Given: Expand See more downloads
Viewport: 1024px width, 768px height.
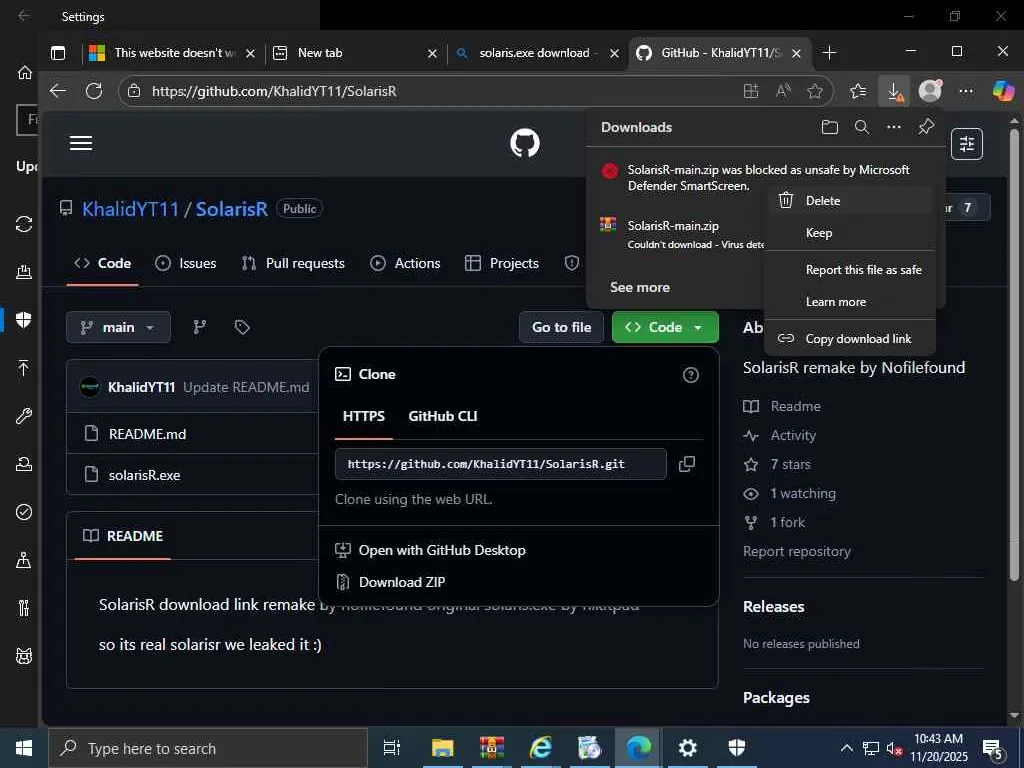Looking at the screenshot, I should tap(640, 287).
